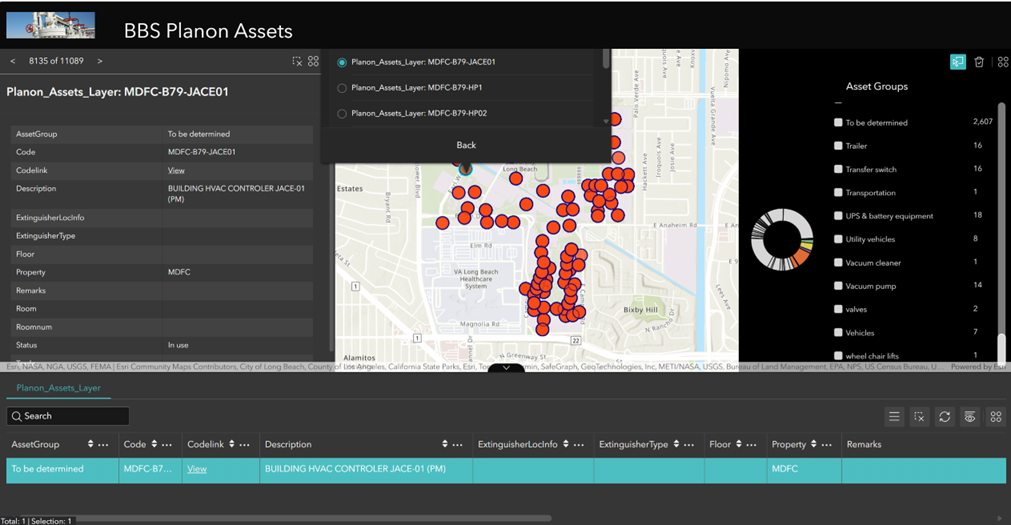Screen dimensions: 1011x525
Task: Go to next feature with right arrow
Action: (99, 61)
